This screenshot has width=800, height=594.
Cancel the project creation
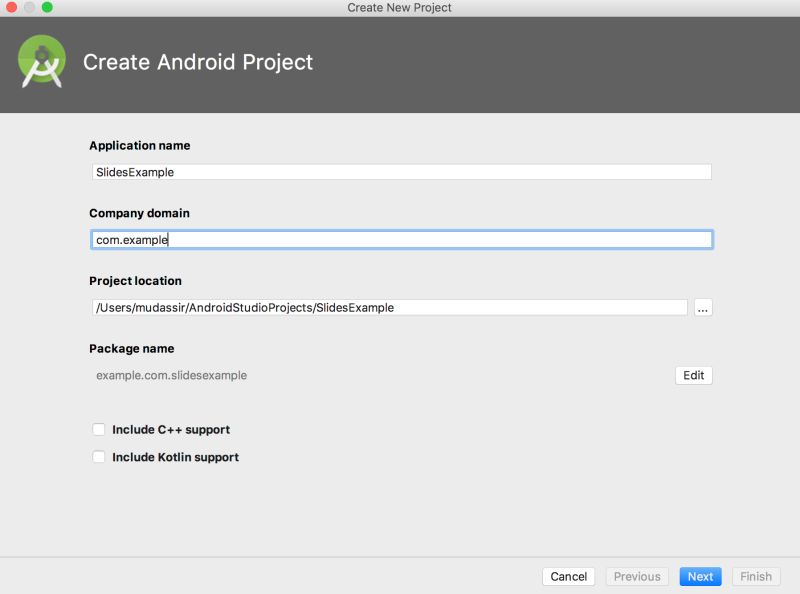(568, 576)
